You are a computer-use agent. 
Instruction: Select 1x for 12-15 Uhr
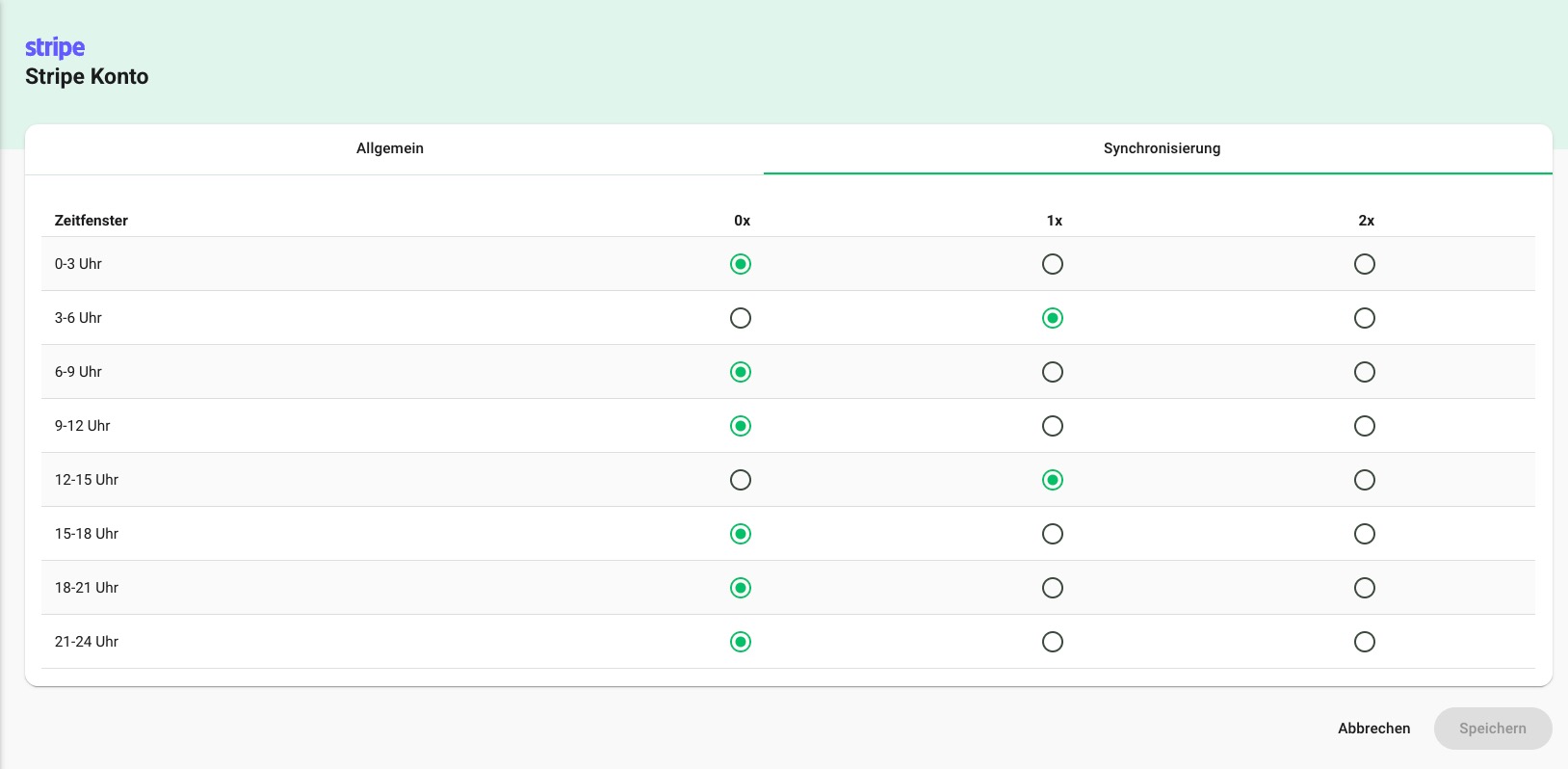[x=1053, y=480]
